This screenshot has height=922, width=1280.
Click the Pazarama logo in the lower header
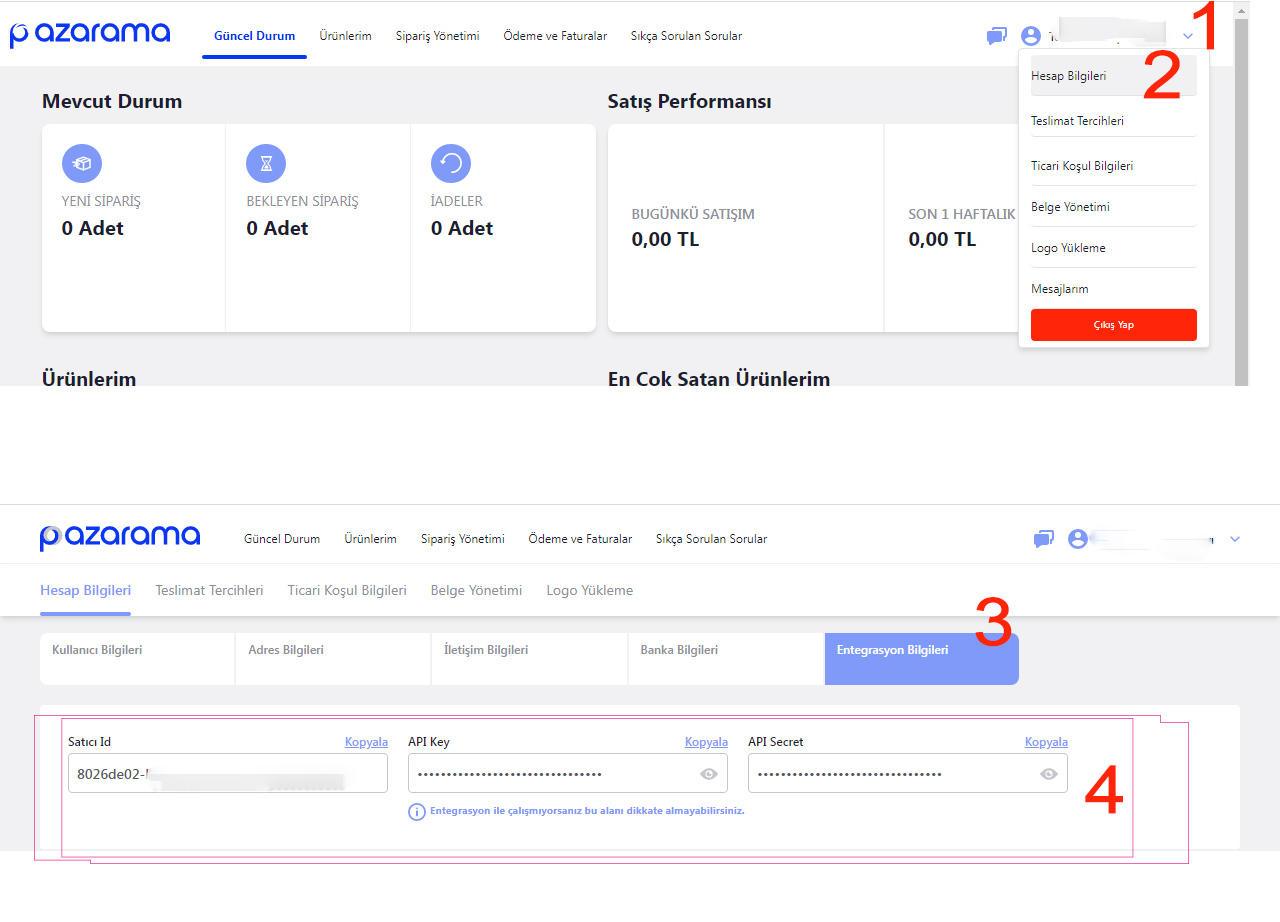coord(120,537)
